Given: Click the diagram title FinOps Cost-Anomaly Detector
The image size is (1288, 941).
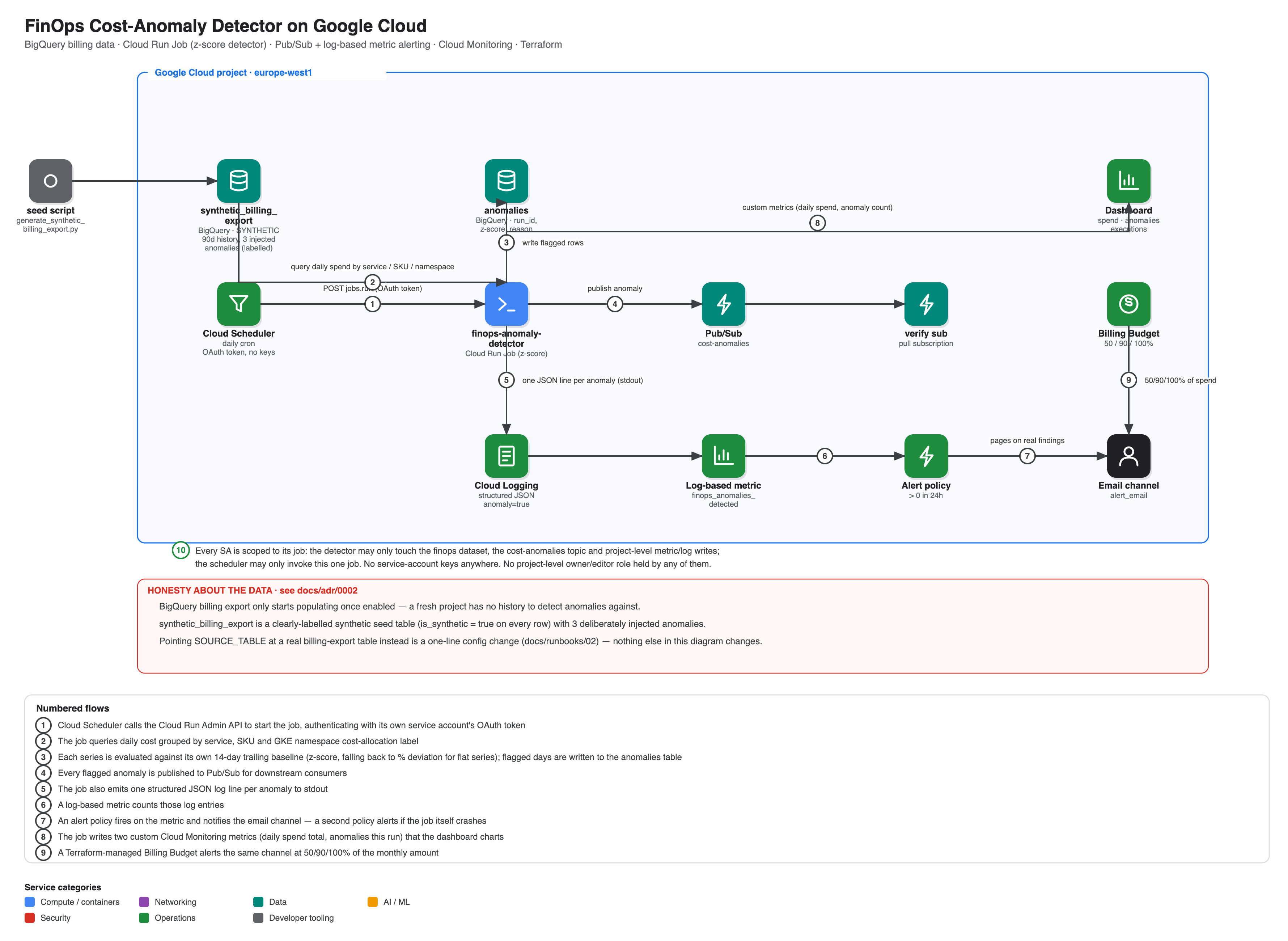Looking at the screenshot, I should (x=225, y=26).
